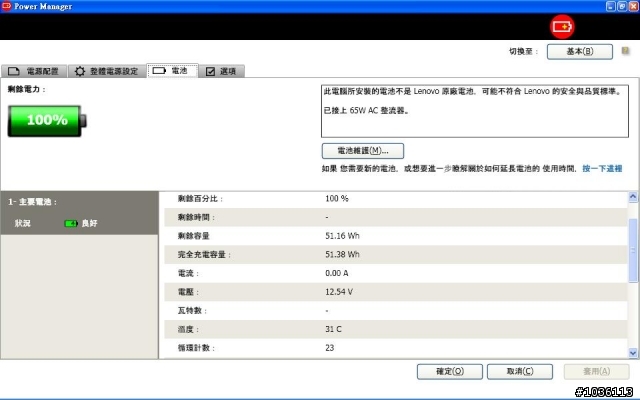Click the 電流 value 0.00 A
This screenshot has height=400, width=640.
click(x=337, y=273)
